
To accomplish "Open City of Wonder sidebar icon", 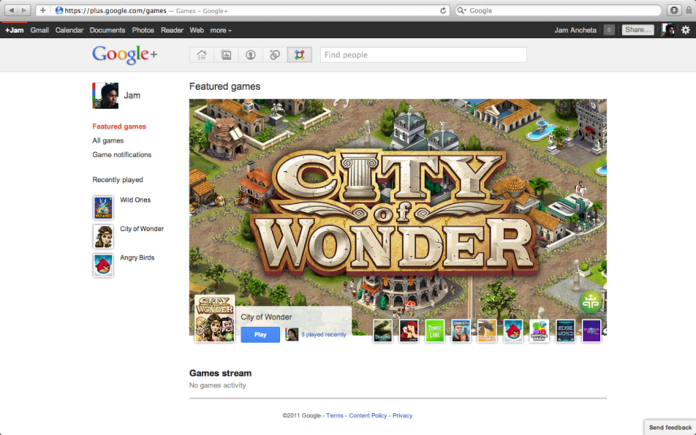I will (103, 236).
